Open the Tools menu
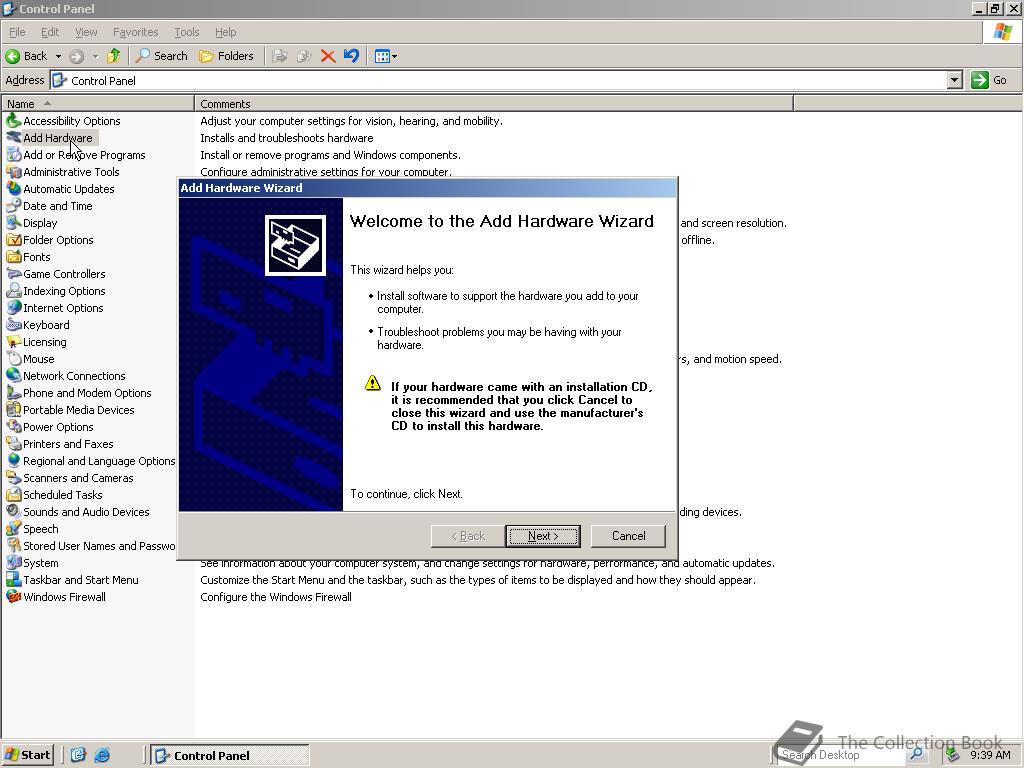Viewport: 1024px width, 768px height. coord(187,32)
